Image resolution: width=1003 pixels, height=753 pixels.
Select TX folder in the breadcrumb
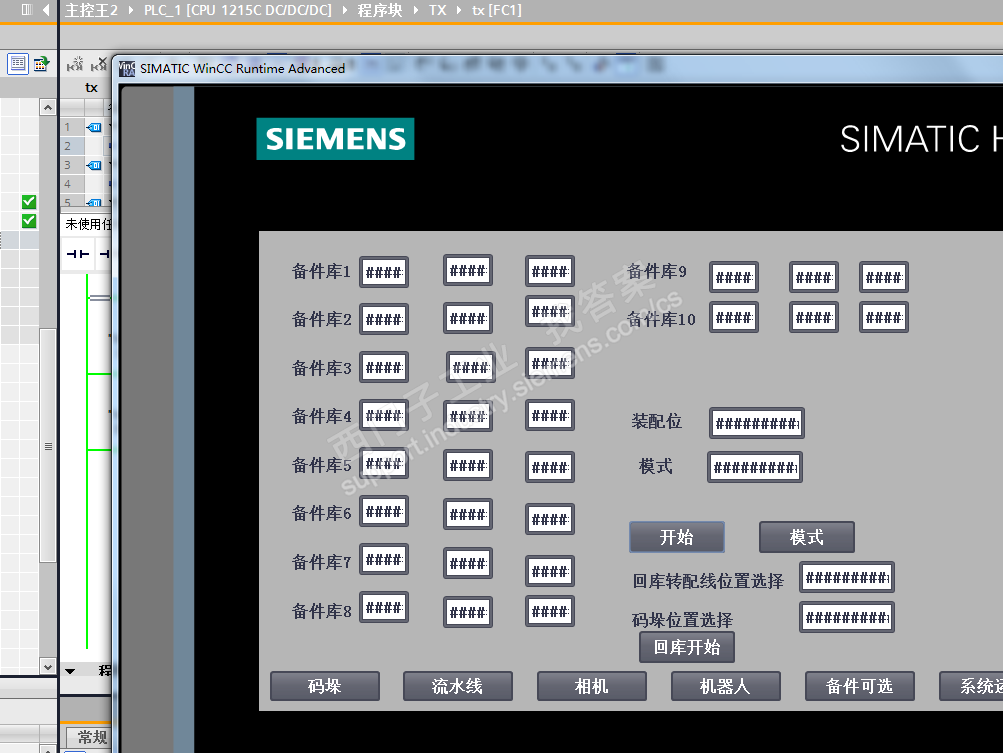pyautogui.click(x=438, y=10)
